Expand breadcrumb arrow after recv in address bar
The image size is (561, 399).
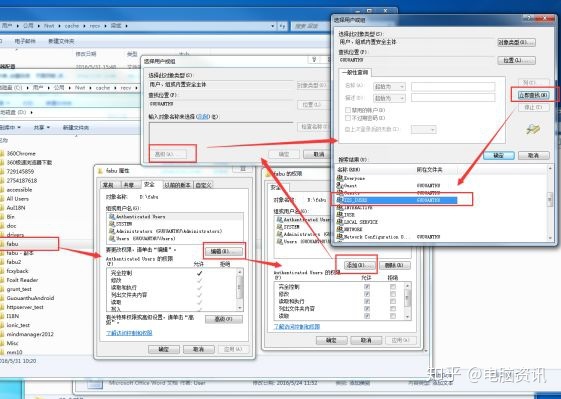106,26
